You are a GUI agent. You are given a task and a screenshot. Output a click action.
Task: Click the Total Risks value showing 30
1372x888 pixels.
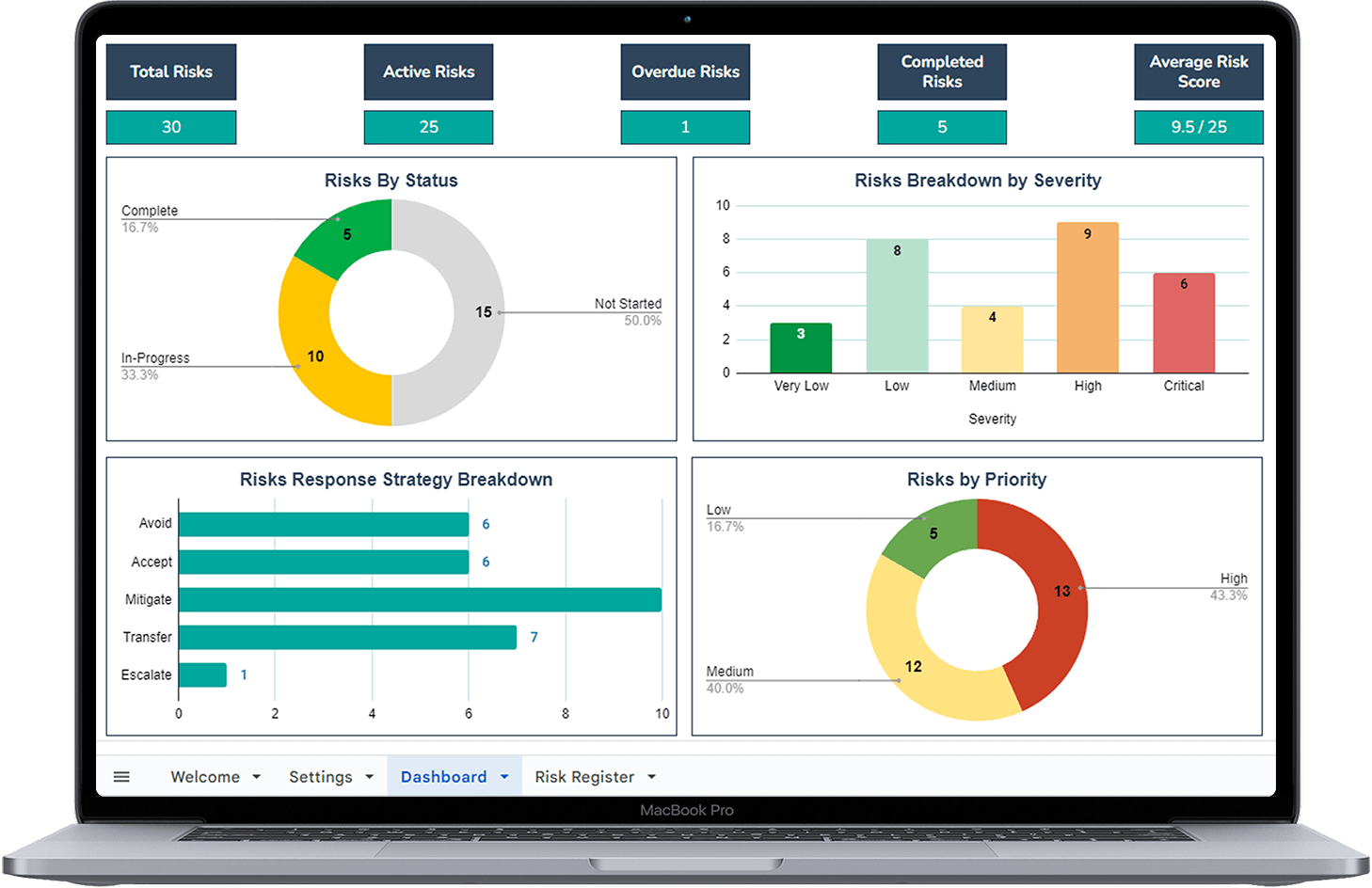pyautogui.click(x=171, y=127)
